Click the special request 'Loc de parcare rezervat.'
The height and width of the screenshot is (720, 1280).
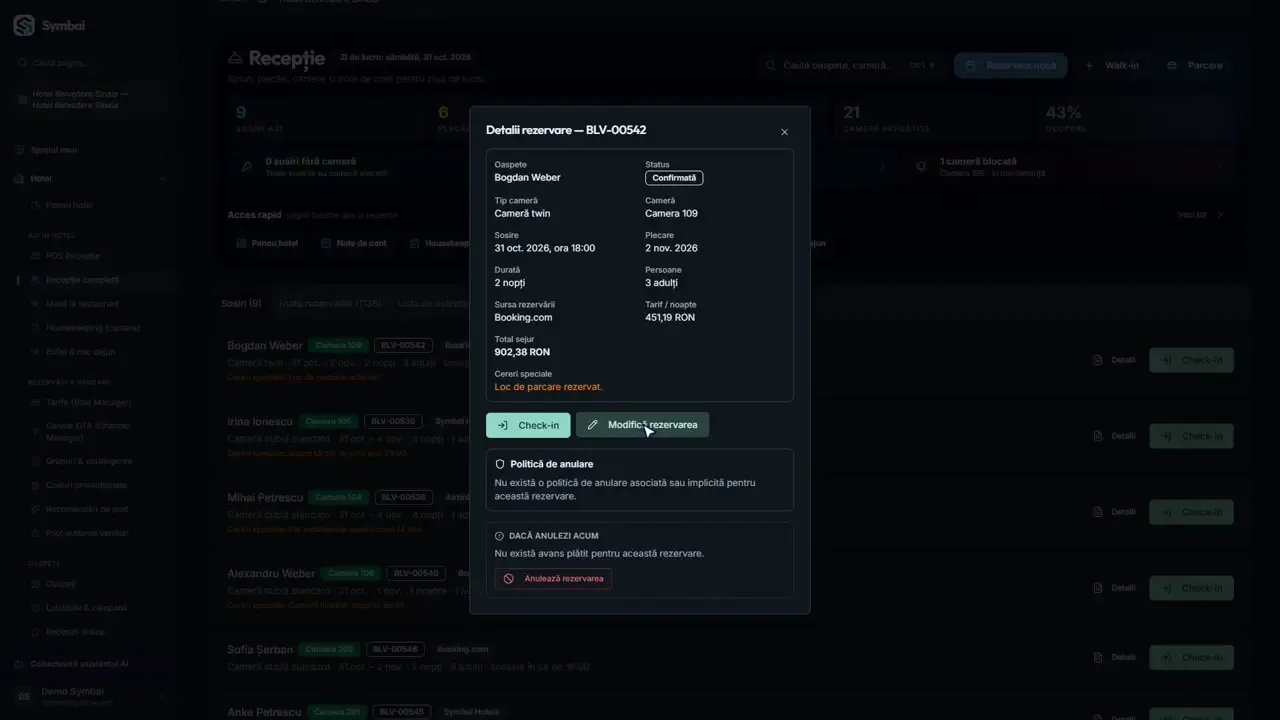point(549,387)
